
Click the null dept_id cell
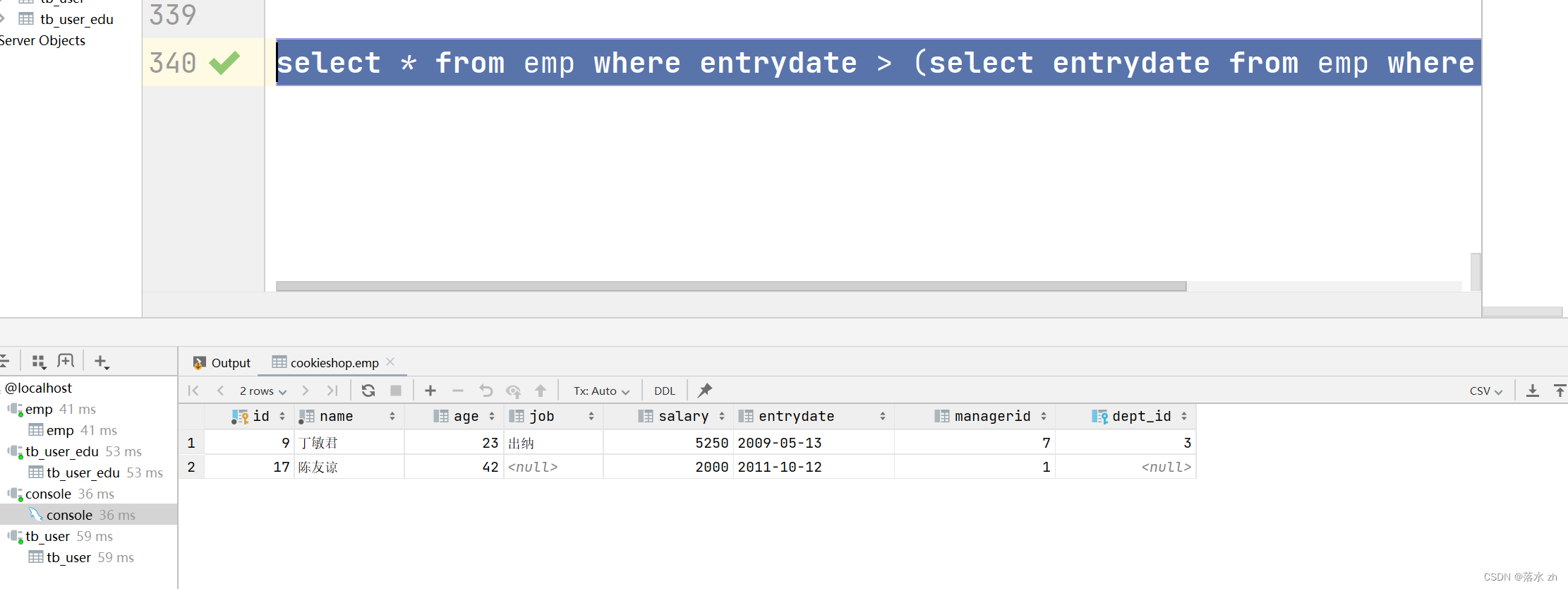[1126, 467]
